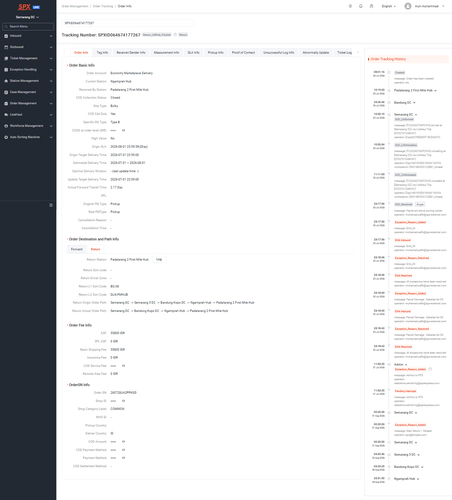Expand Bandung DC tracking history entry
Image resolution: width=452 pixels, height=500 pixels.
tap(414, 103)
